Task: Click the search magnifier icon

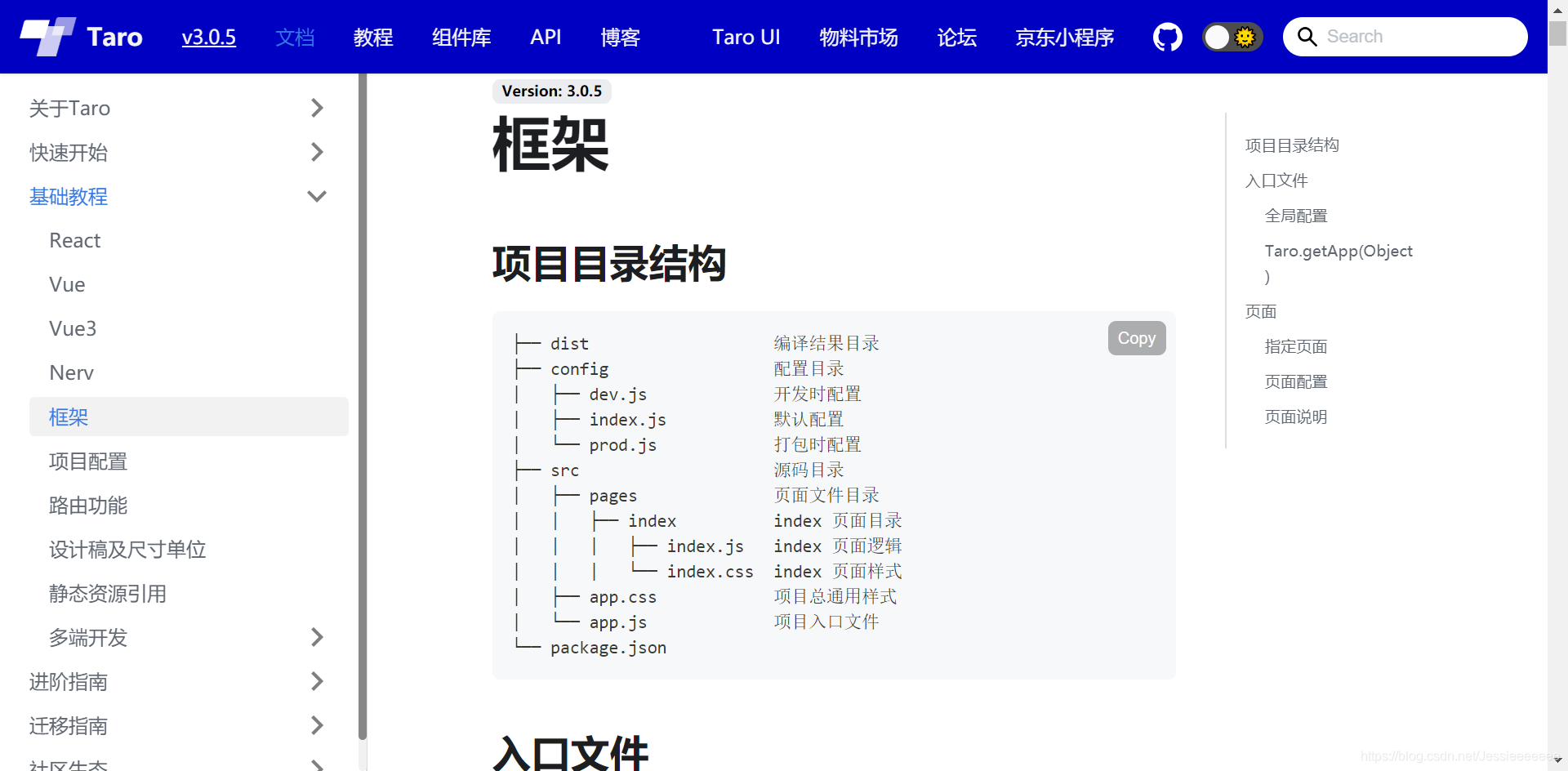Action: (x=1307, y=37)
